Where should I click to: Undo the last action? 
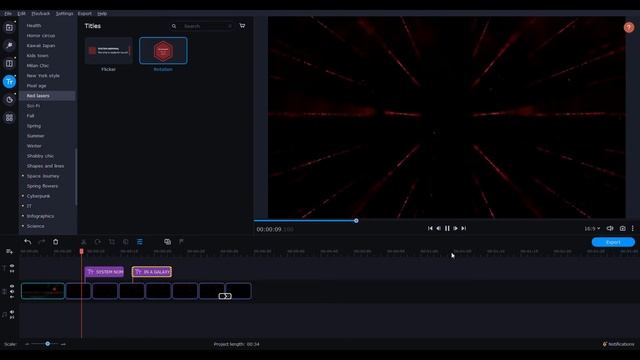[x=27, y=242]
